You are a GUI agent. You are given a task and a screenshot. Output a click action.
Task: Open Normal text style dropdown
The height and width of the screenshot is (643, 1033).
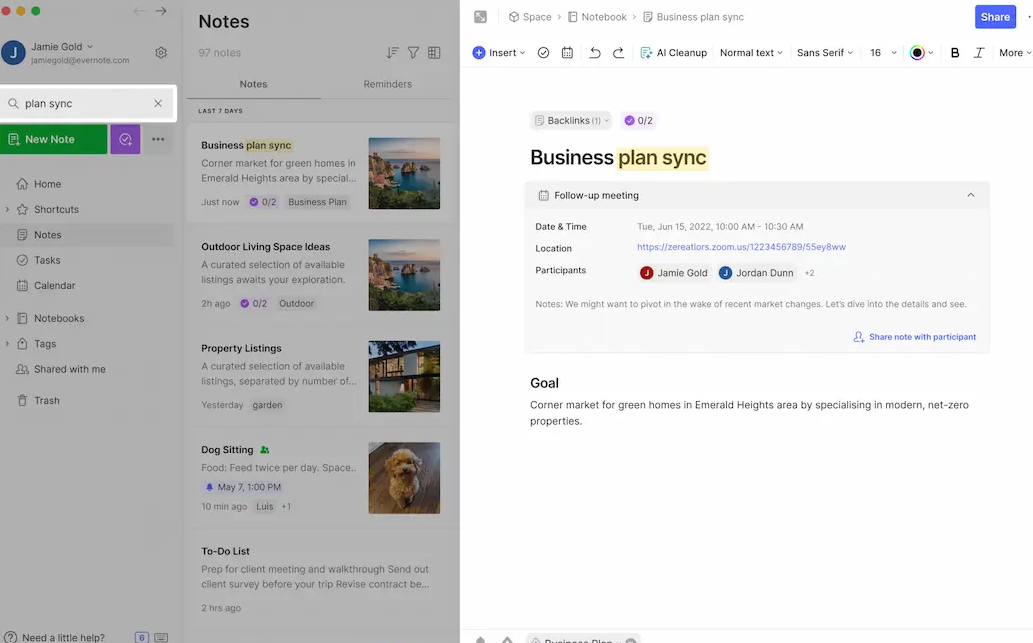pos(751,53)
